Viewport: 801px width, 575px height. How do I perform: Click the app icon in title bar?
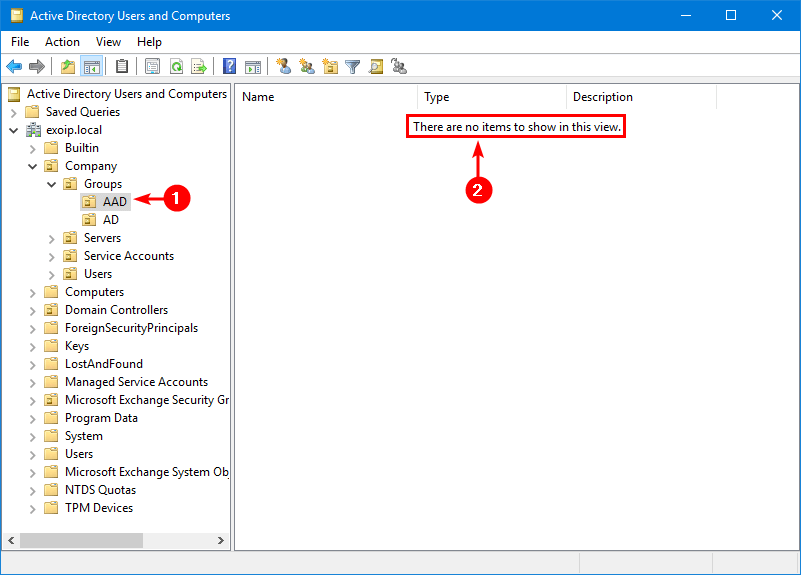click(x=17, y=15)
